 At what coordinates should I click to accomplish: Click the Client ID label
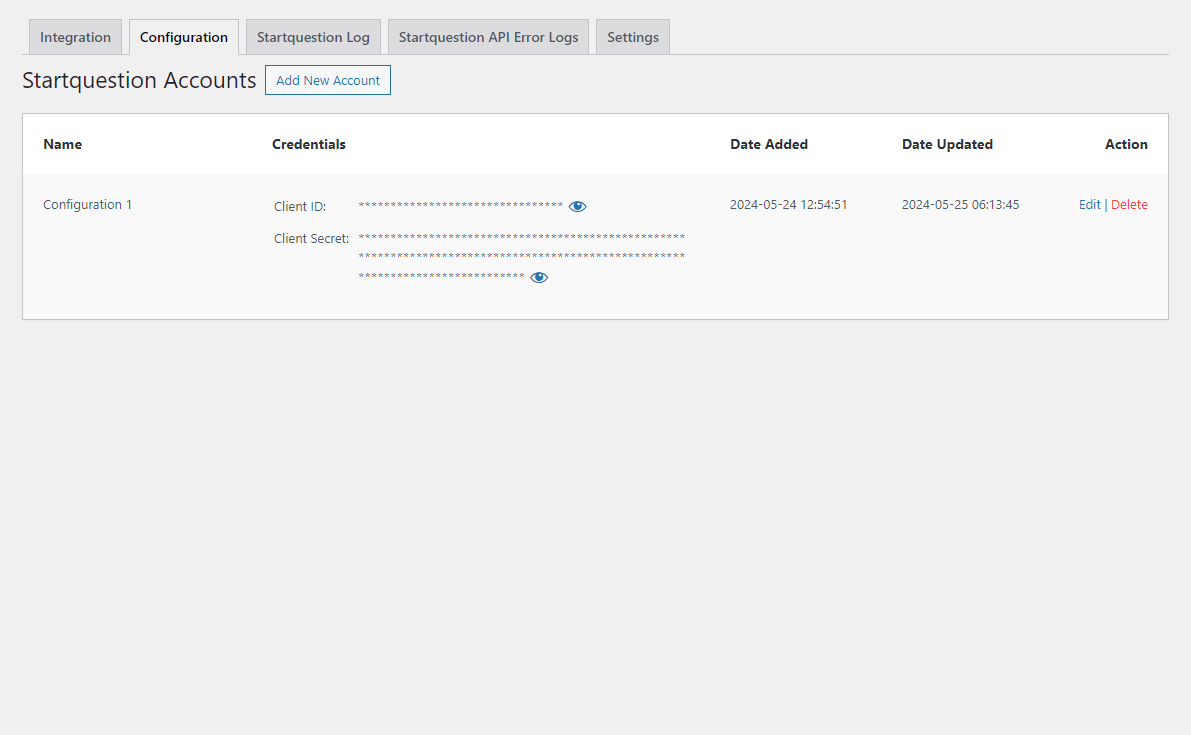[x=300, y=207]
